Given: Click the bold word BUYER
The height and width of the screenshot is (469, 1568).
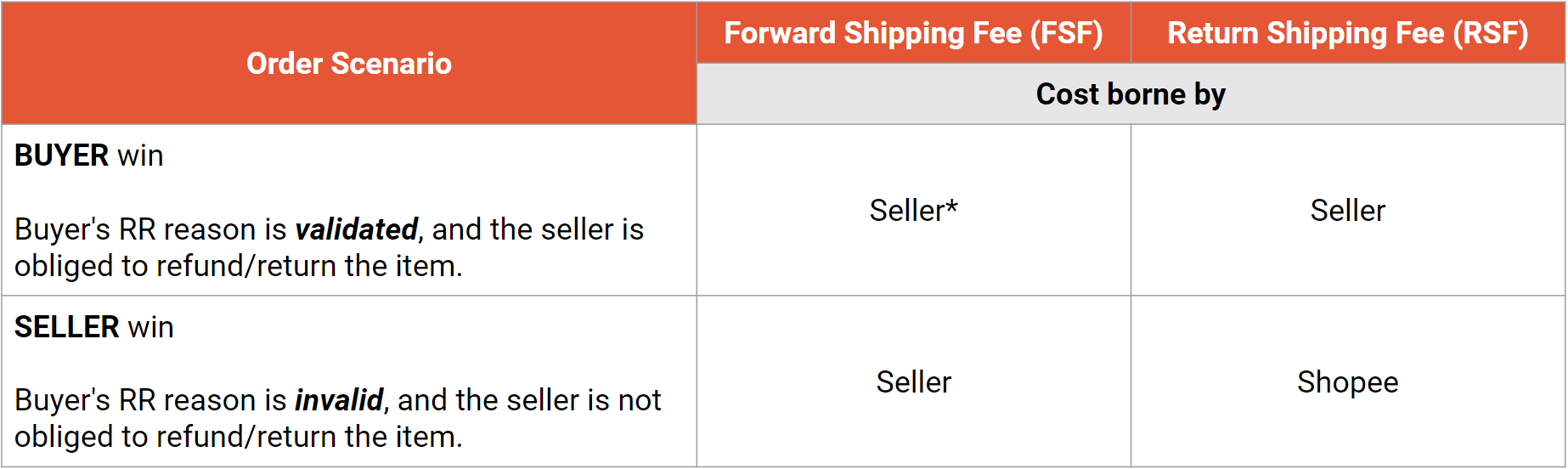Looking at the screenshot, I should coord(62,156).
